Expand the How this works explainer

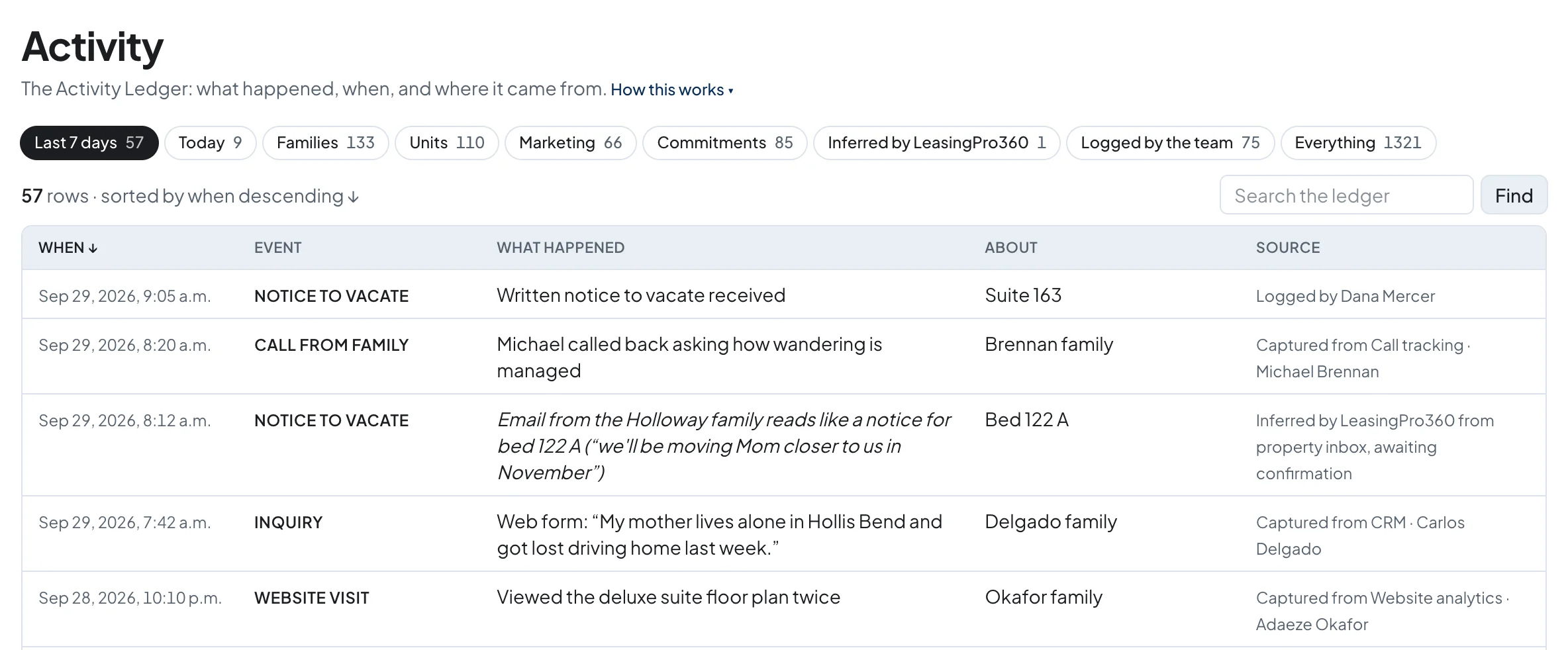(x=671, y=89)
